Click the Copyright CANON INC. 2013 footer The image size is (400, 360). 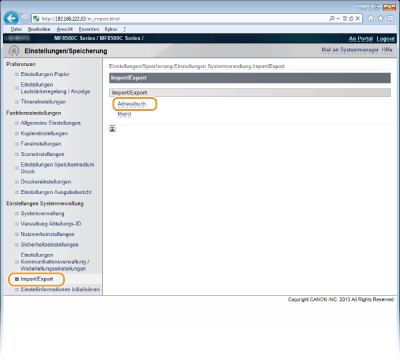point(341,300)
